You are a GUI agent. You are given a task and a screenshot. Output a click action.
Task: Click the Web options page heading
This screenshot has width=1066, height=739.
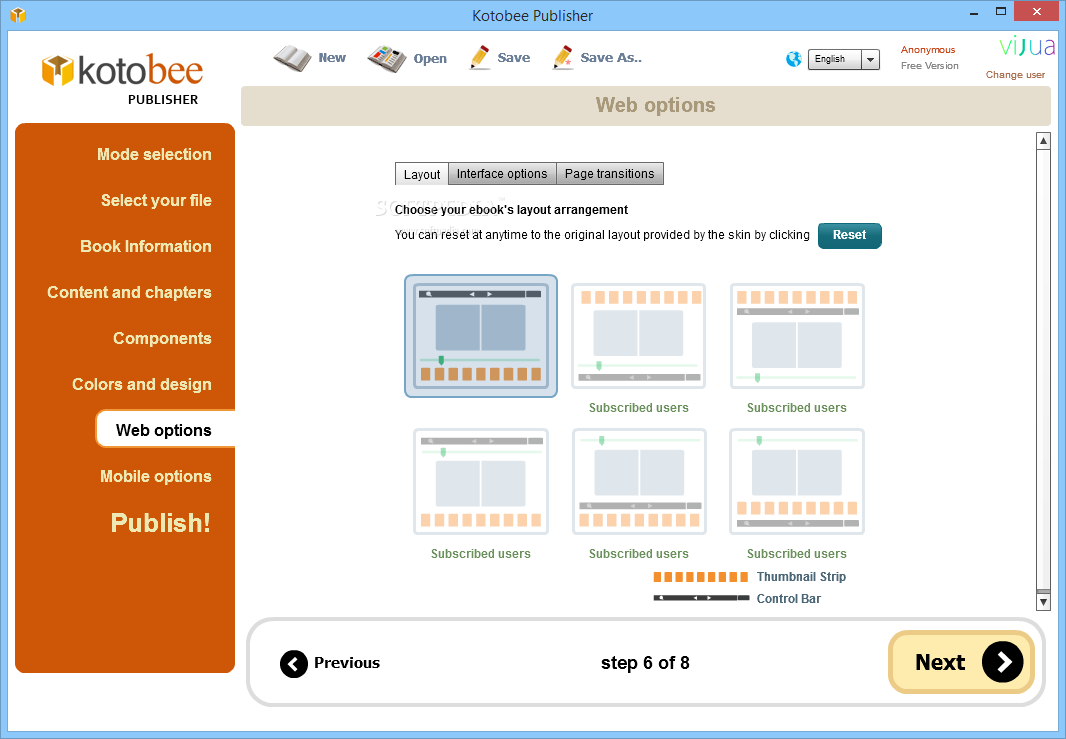coord(655,105)
